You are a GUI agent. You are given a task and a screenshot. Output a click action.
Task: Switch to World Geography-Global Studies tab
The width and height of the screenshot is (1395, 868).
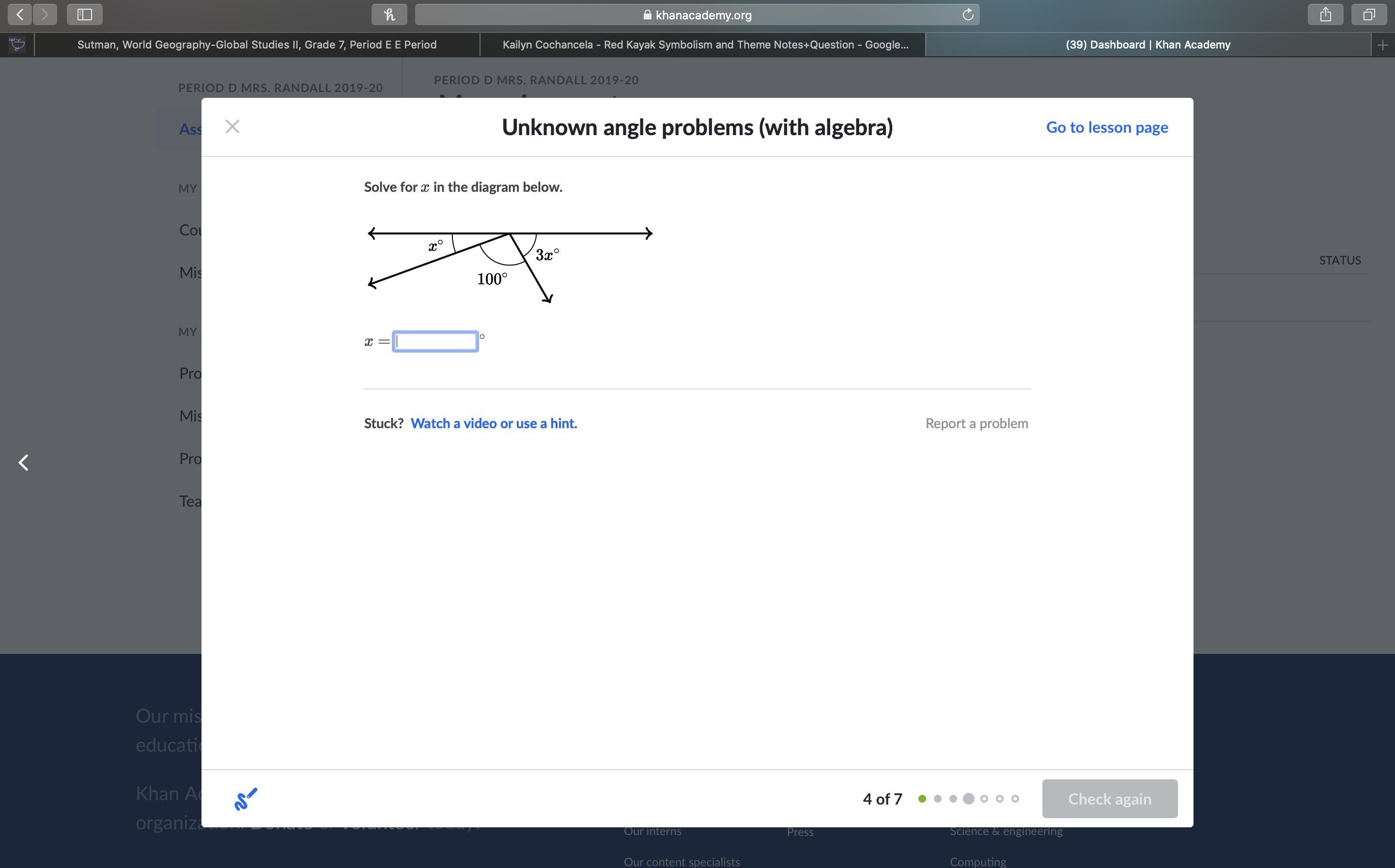257,45
